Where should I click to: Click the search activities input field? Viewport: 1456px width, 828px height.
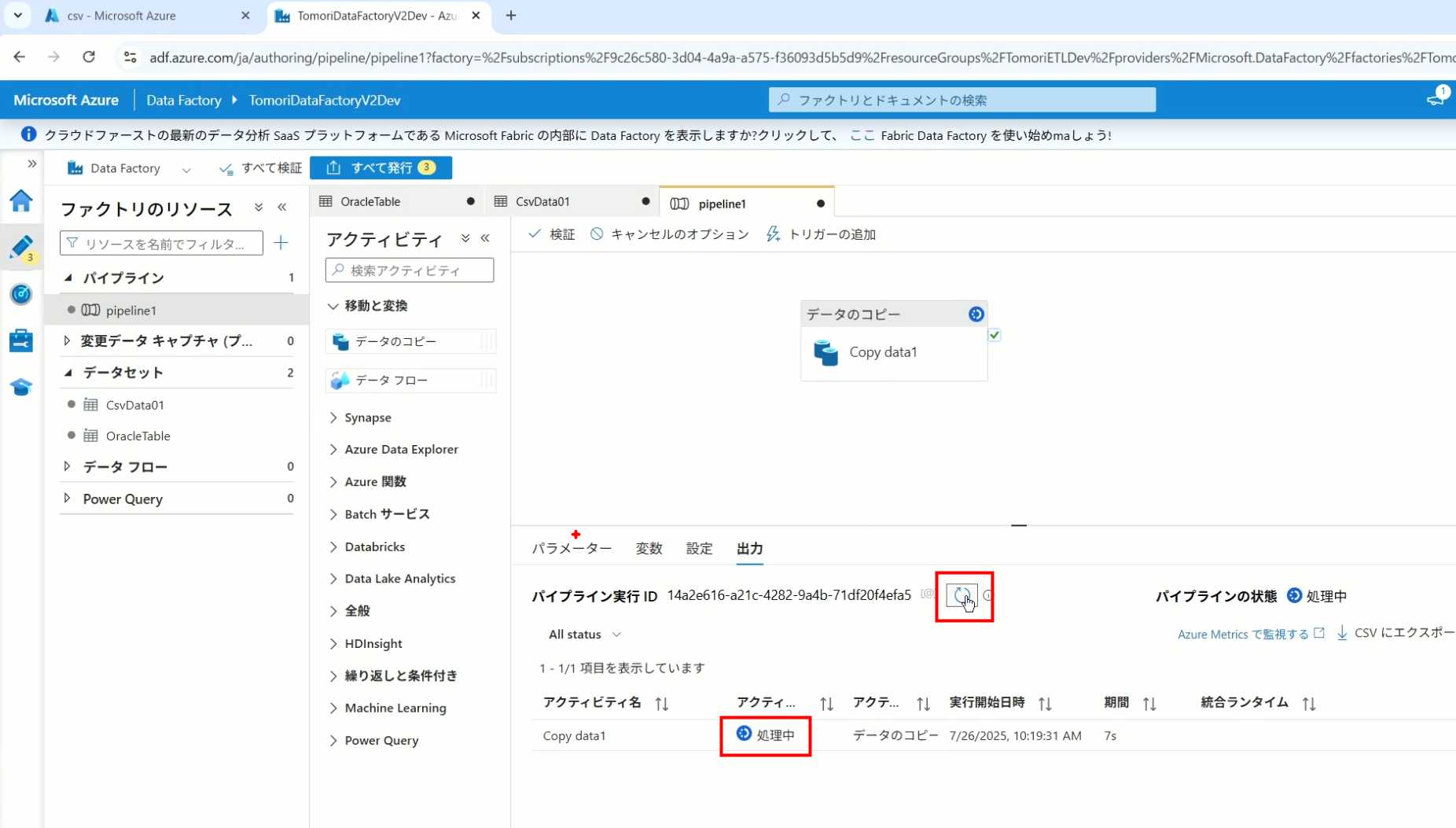tap(410, 270)
